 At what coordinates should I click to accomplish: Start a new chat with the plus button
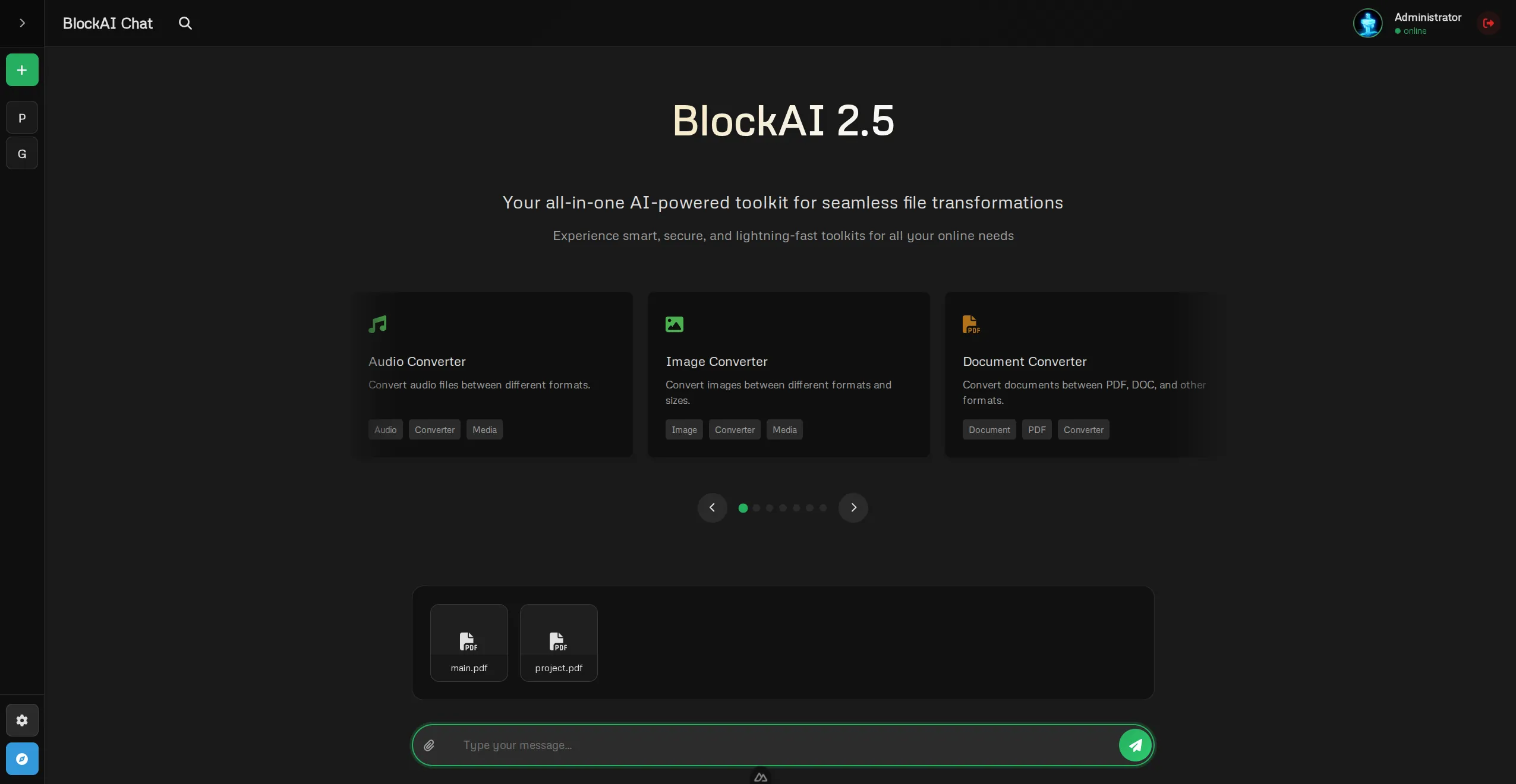tap(22, 70)
